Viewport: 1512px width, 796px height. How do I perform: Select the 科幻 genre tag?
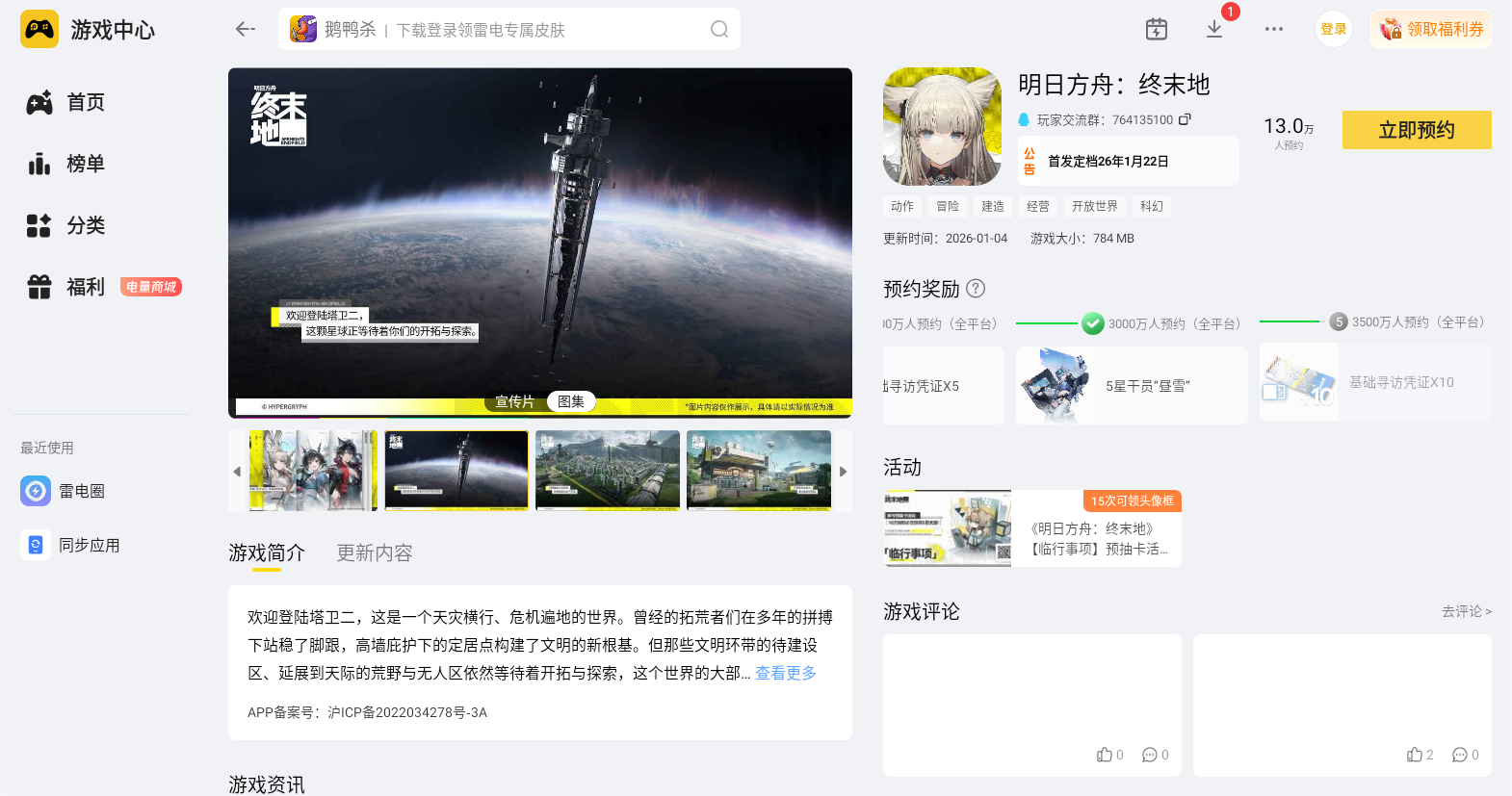(1152, 206)
